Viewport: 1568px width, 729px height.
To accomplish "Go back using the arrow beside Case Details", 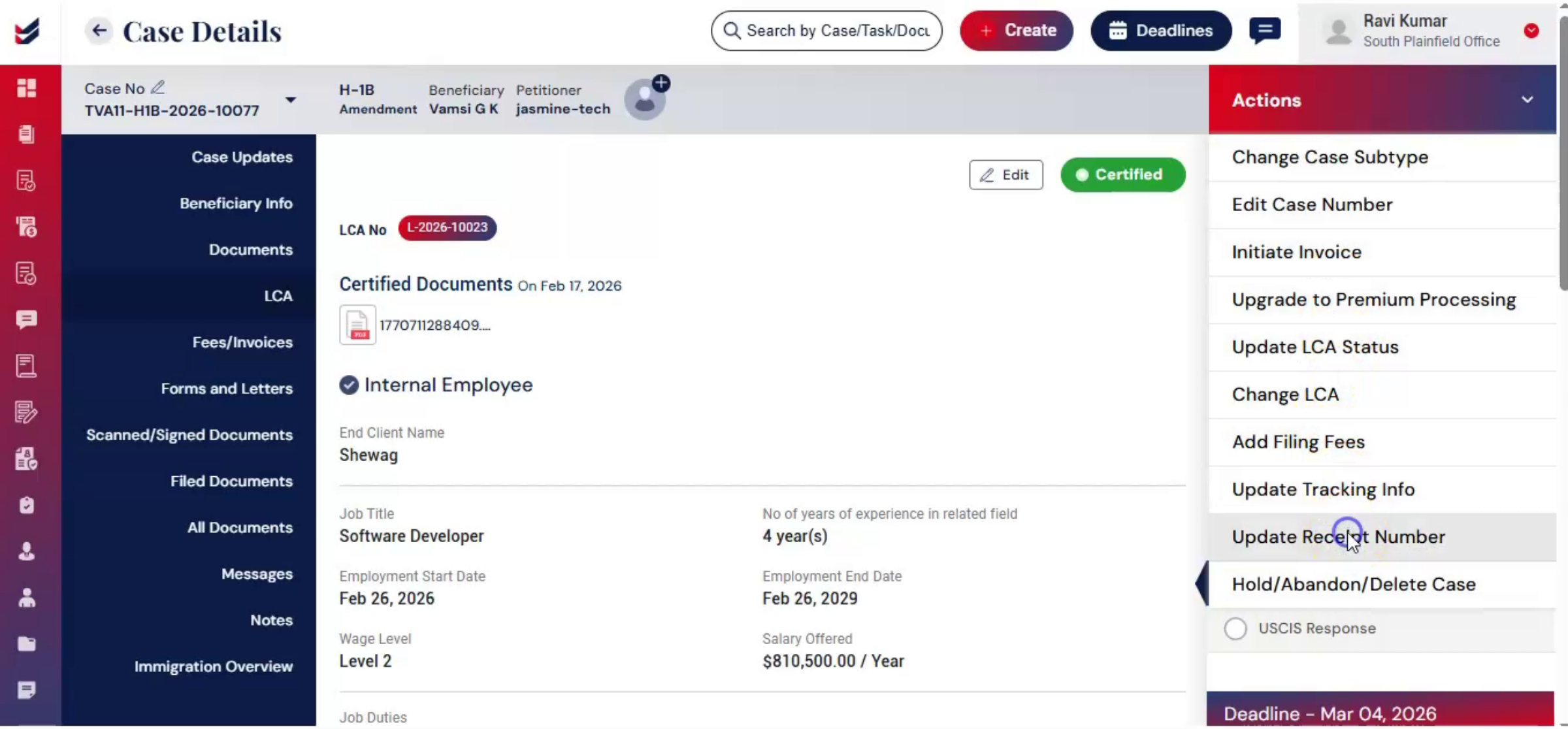I will [x=99, y=30].
